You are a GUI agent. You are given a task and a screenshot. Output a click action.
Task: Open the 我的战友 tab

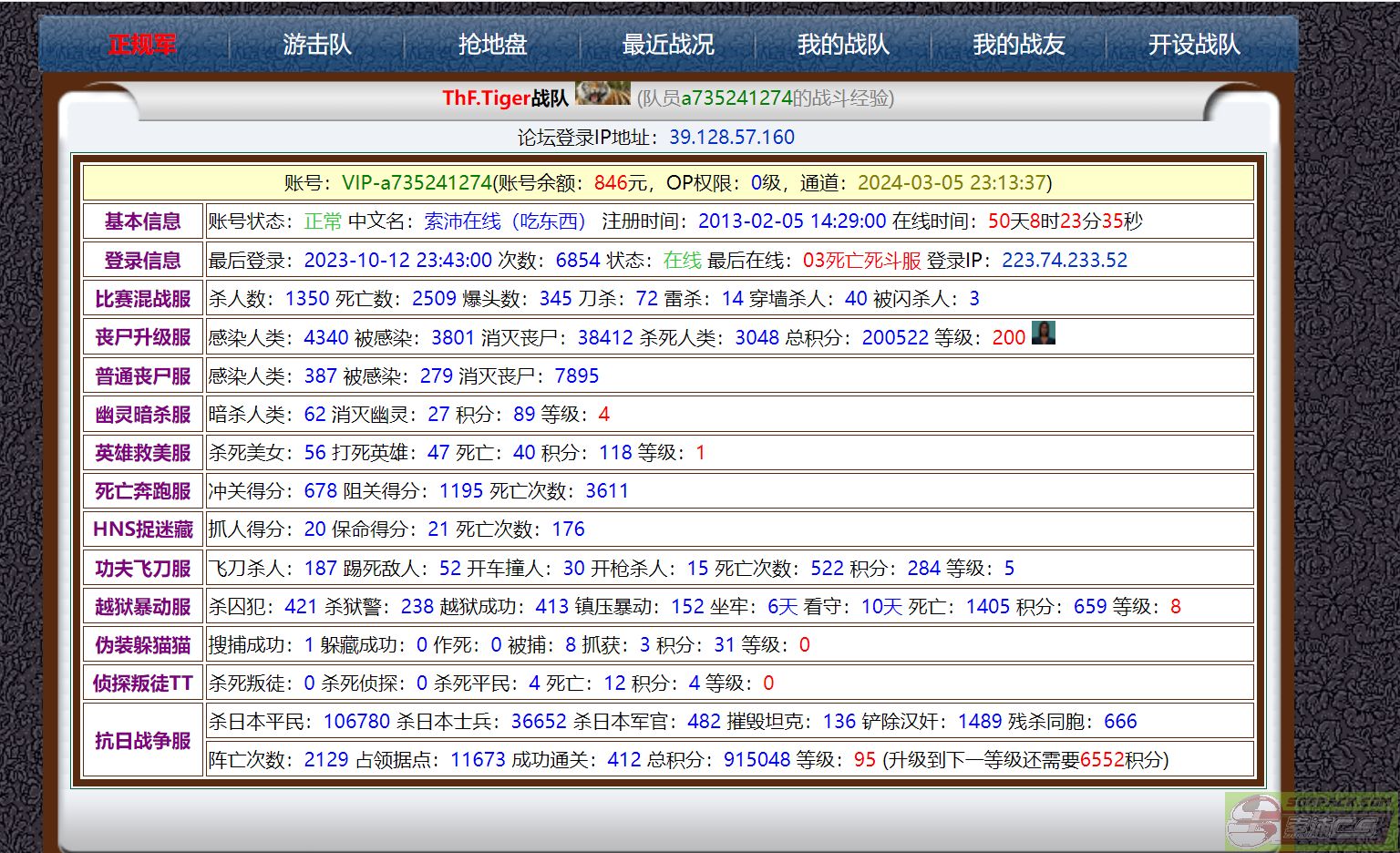[x=1018, y=44]
